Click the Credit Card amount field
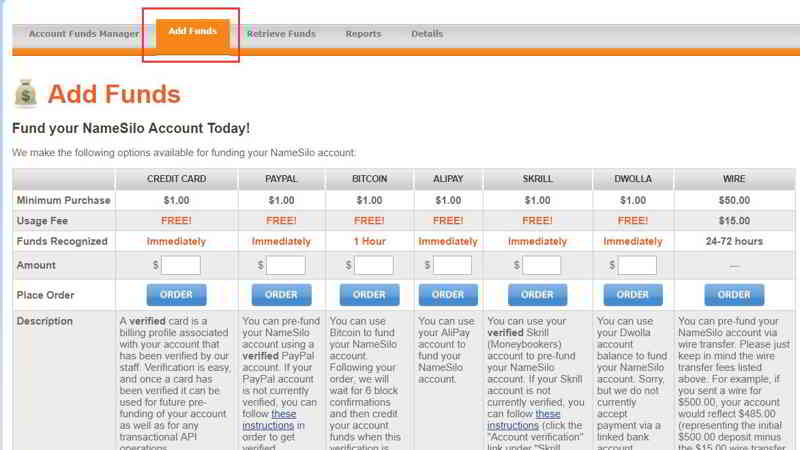Screen dimensions: 800x450 click(181, 265)
